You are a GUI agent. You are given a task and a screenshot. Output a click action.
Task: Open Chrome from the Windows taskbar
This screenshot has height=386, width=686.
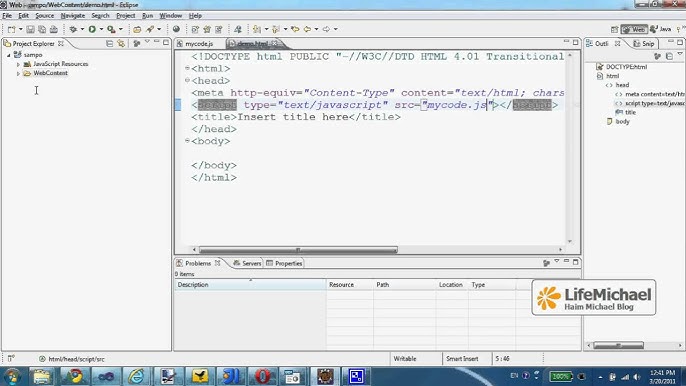click(x=74, y=376)
